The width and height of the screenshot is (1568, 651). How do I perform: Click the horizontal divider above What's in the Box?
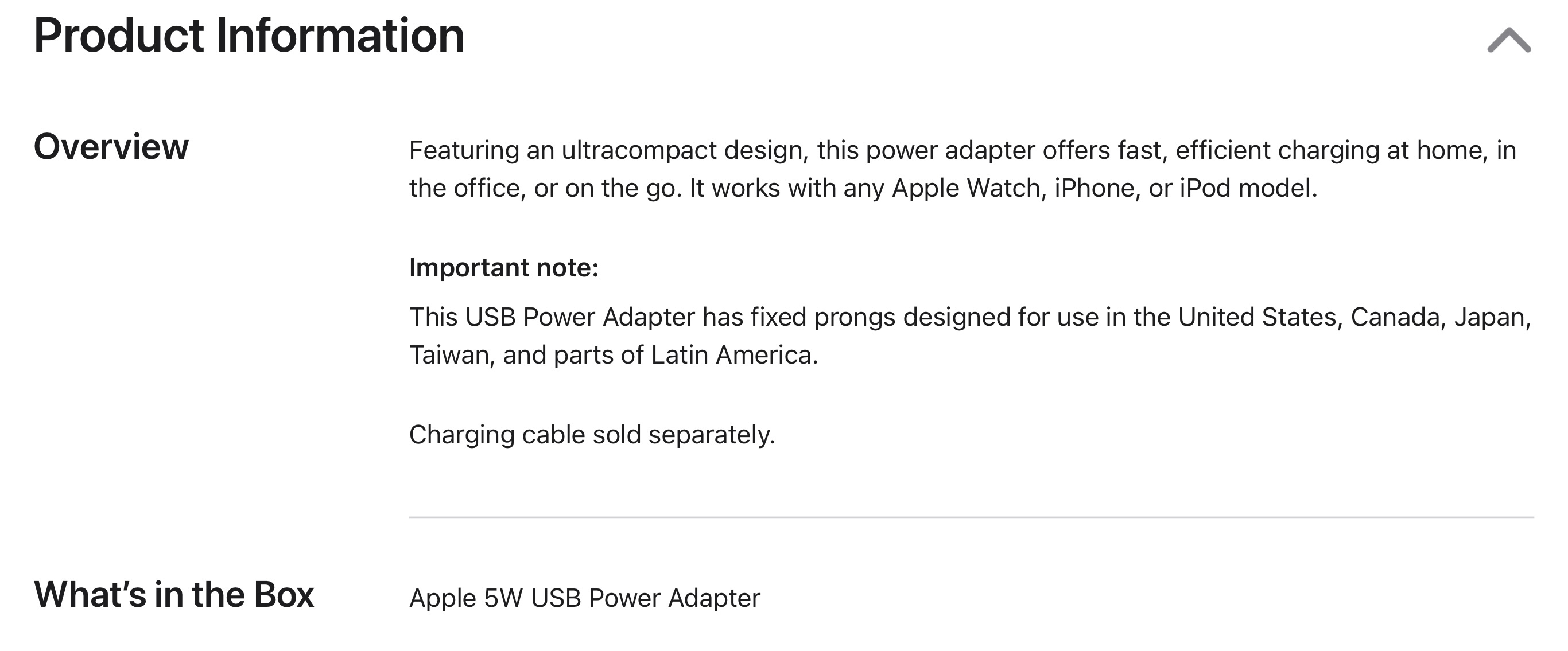(971, 517)
